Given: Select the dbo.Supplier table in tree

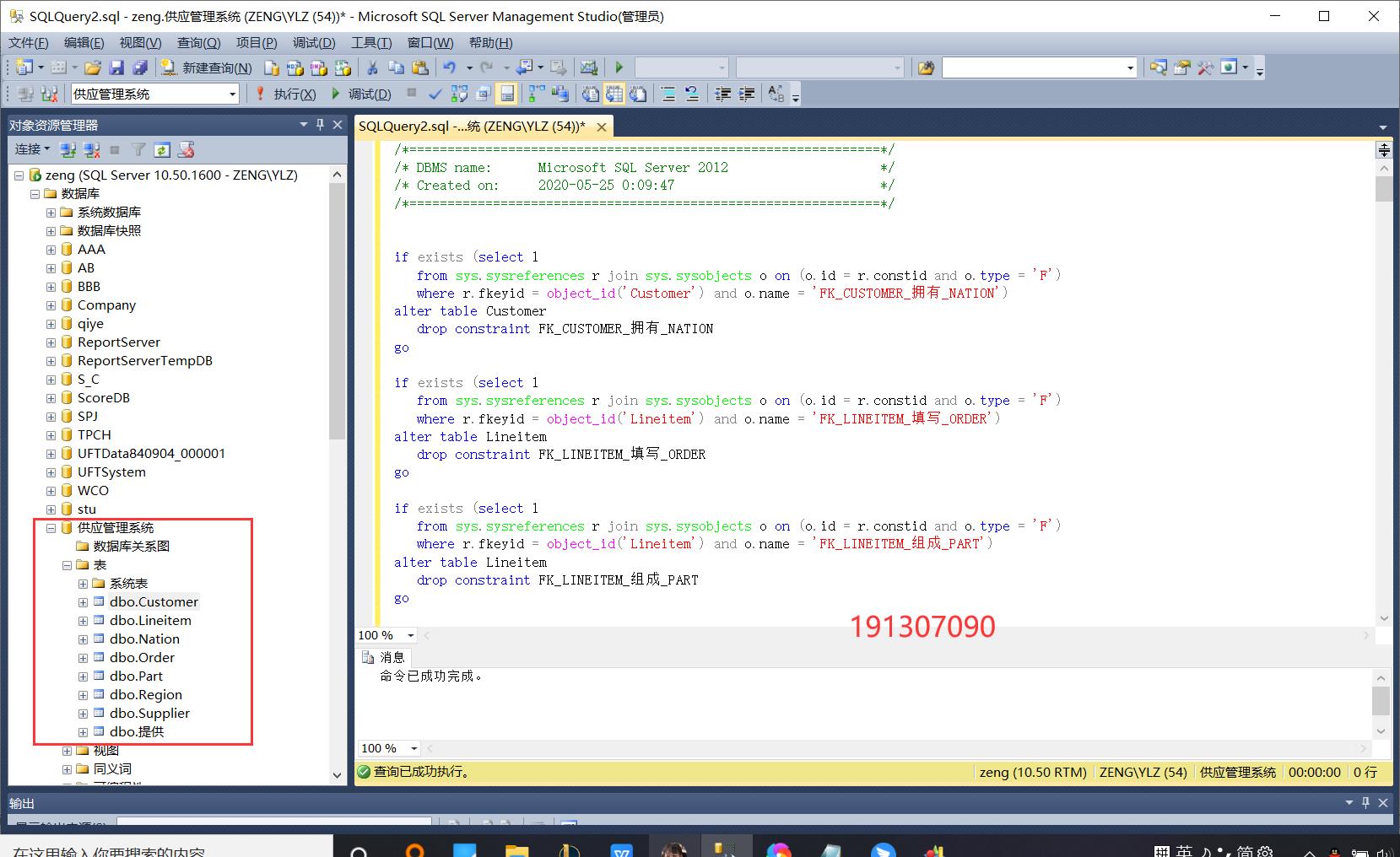Looking at the screenshot, I should click(149, 714).
